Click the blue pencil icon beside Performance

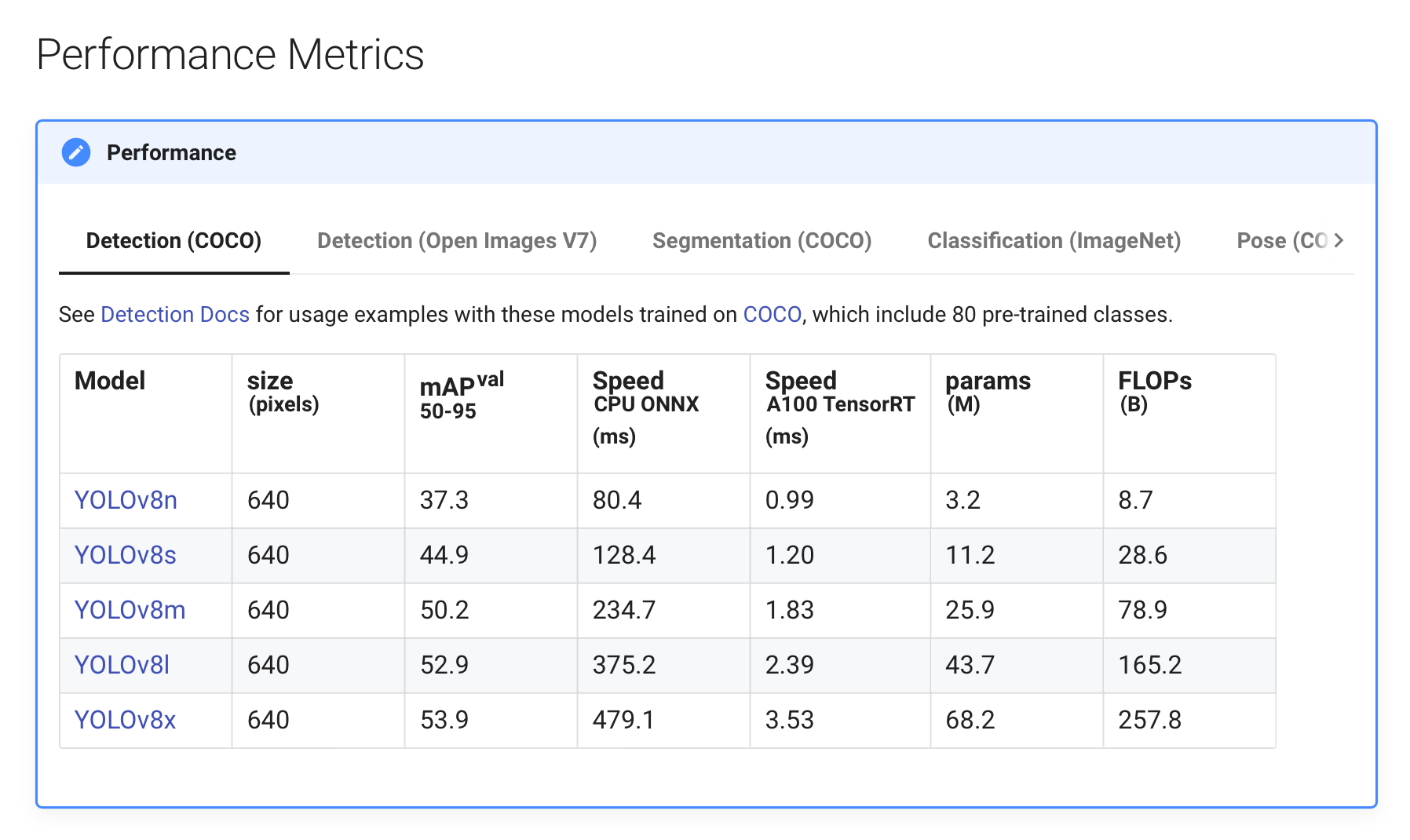point(76,152)
